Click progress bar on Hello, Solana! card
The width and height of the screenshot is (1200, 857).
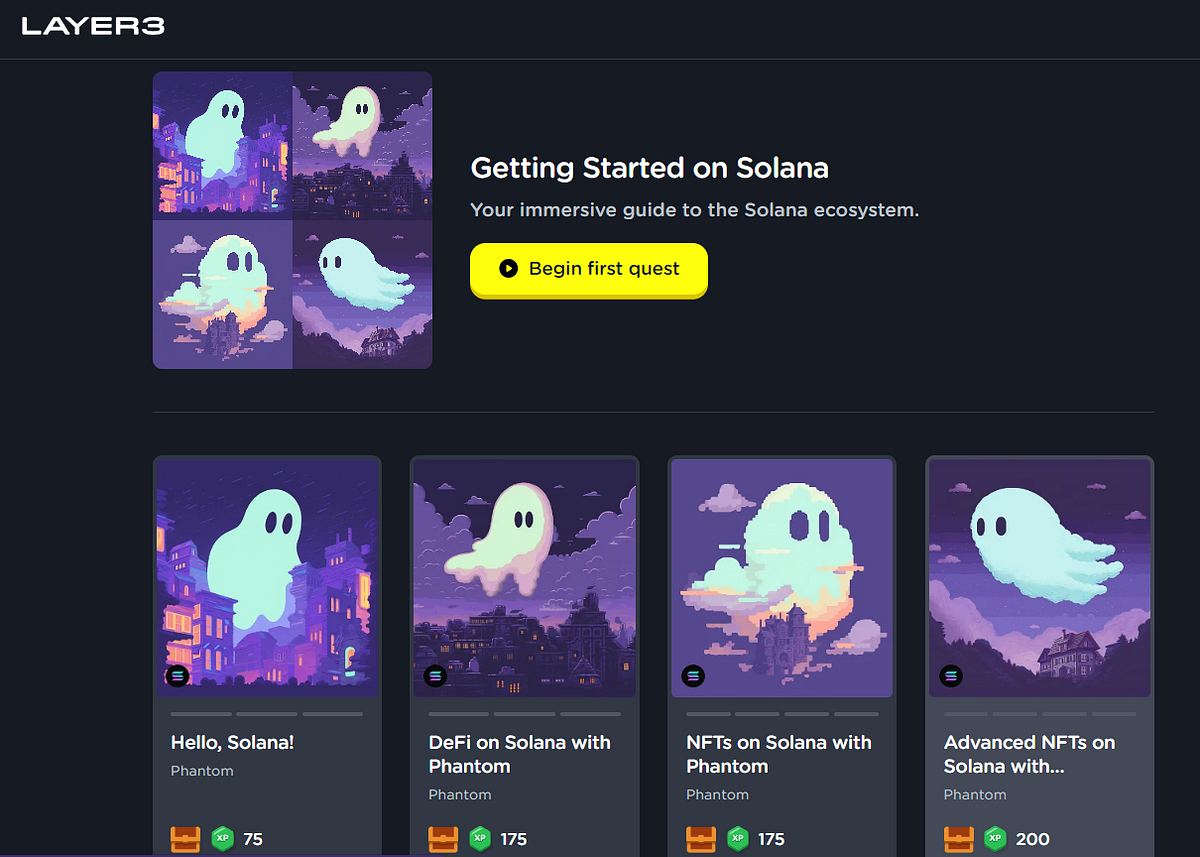click(267, 714)
